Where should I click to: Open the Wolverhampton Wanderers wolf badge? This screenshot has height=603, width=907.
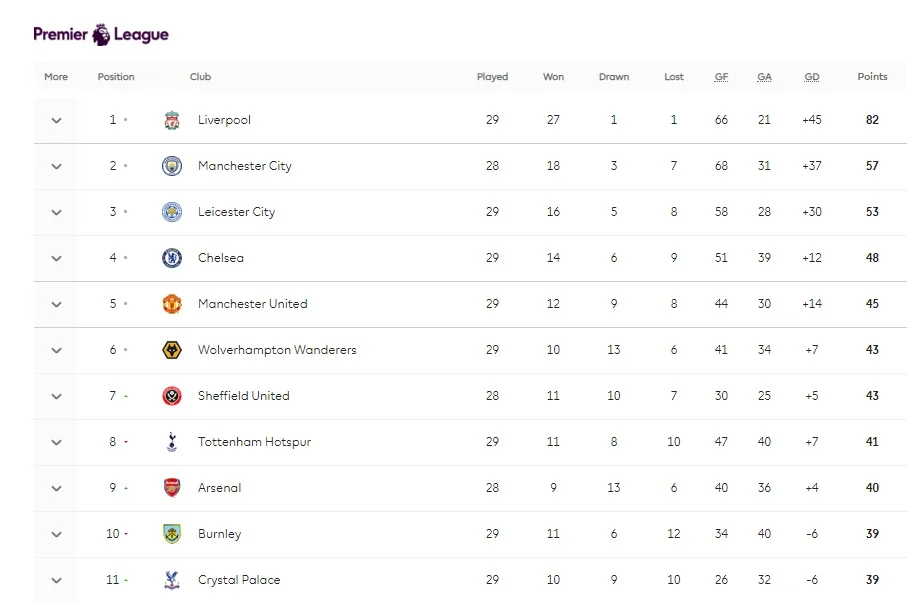point(172,350)
